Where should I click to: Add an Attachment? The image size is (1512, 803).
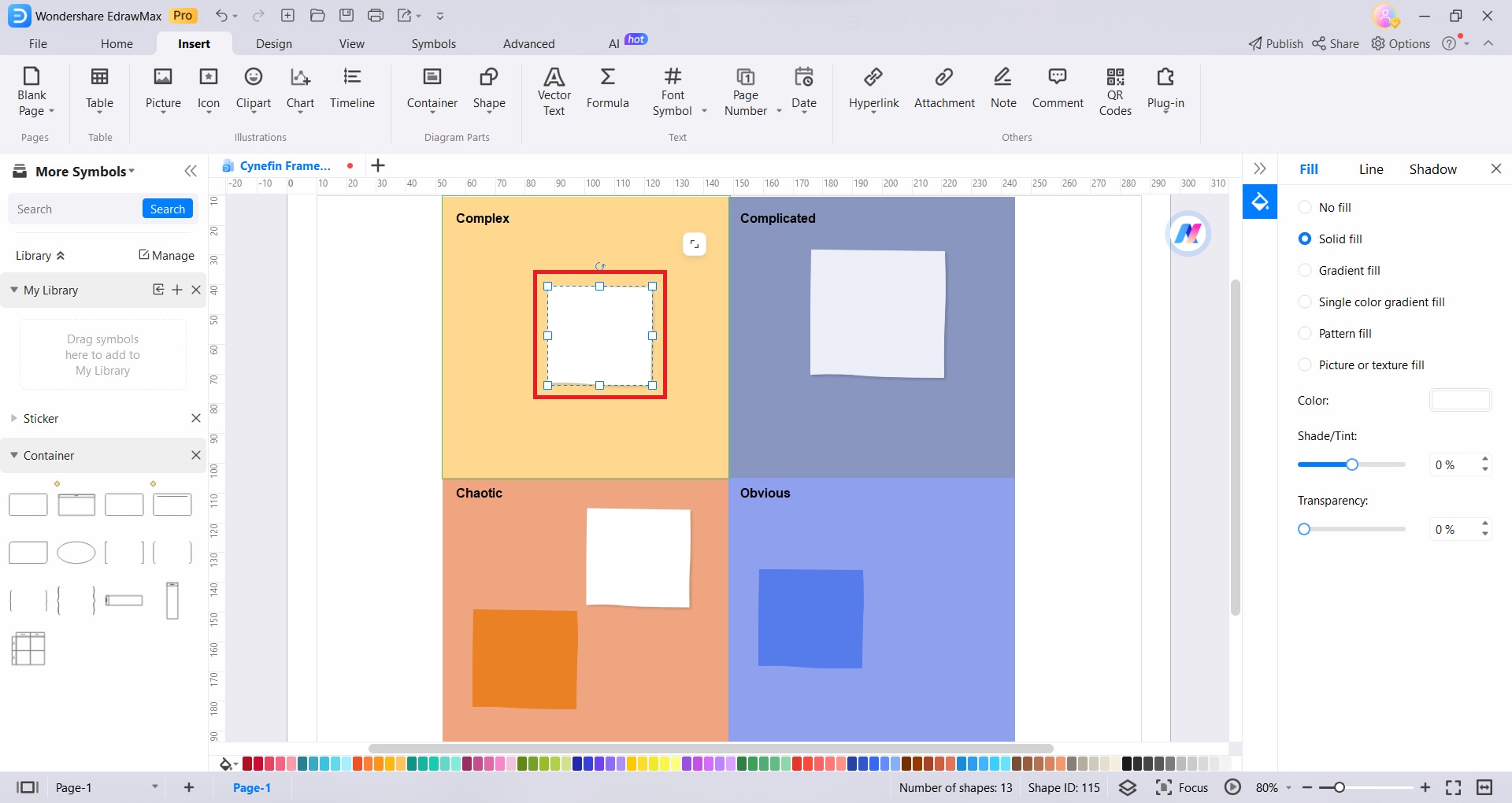pos(944,89)
